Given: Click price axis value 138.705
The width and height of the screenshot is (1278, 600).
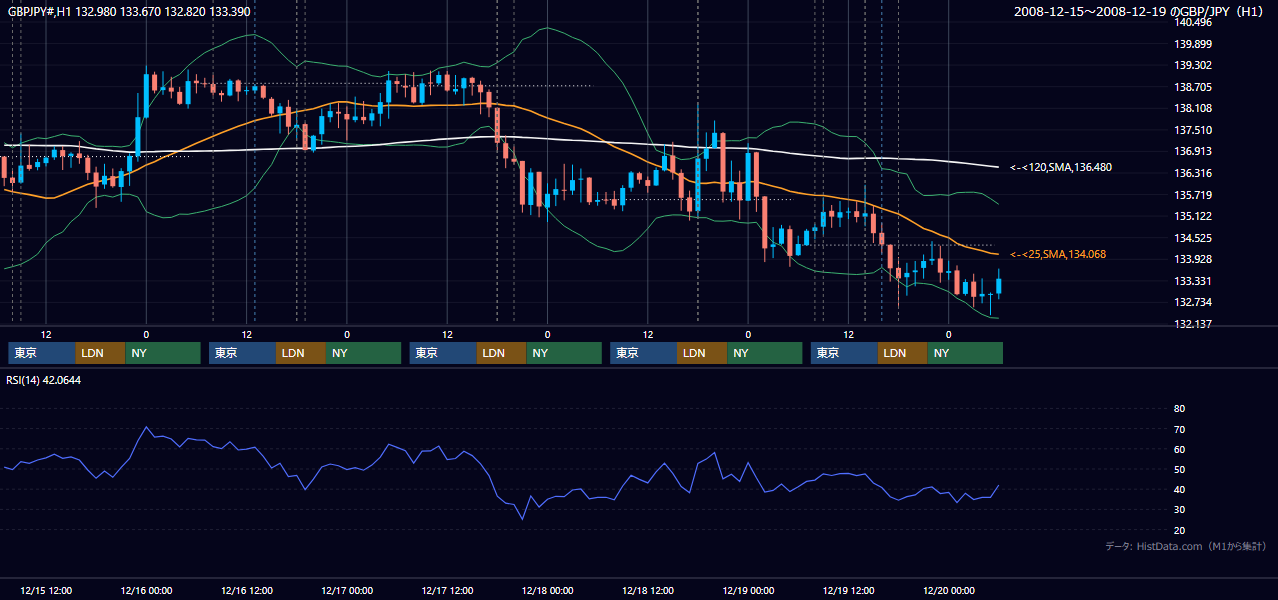Looking at the screenshot, I should pos(1194,87).
